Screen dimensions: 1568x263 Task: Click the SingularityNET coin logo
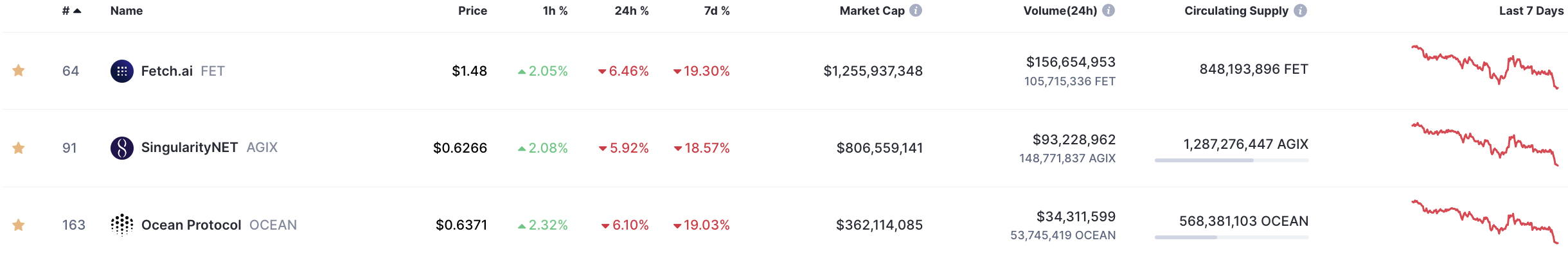point(122,148)
